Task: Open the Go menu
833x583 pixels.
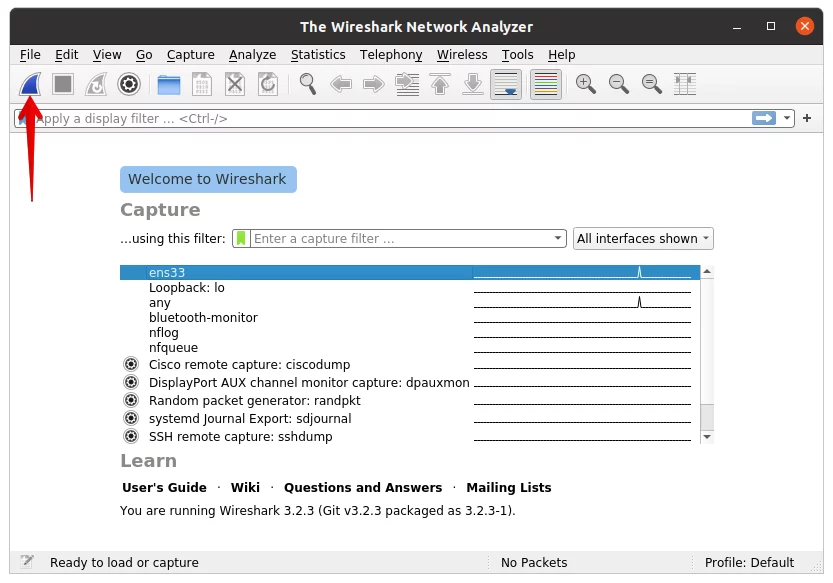Action: 144,55
